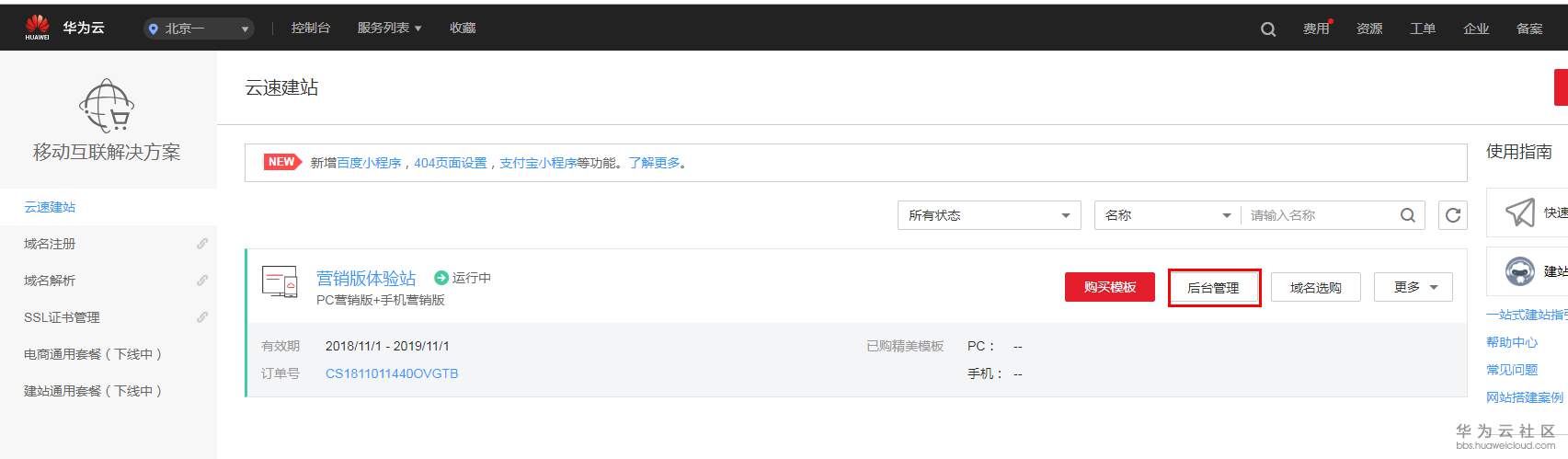This screenshot has width=1568, height=459.
Task: Select SSL证书管理 in the sidebar
Action: (62, 317)
